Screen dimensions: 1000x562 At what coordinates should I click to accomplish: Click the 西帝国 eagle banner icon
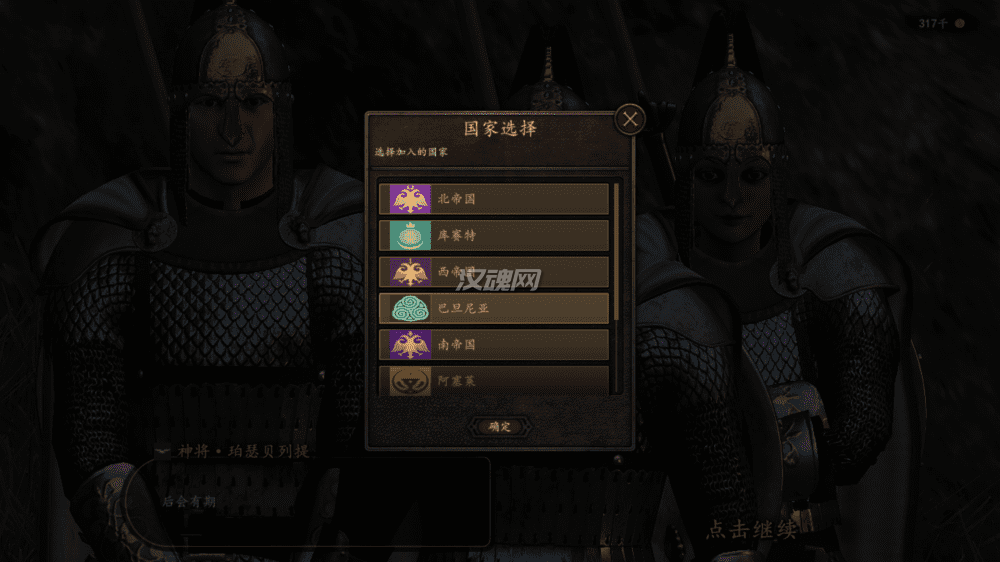pyautogui.click(x=410, y=272)
